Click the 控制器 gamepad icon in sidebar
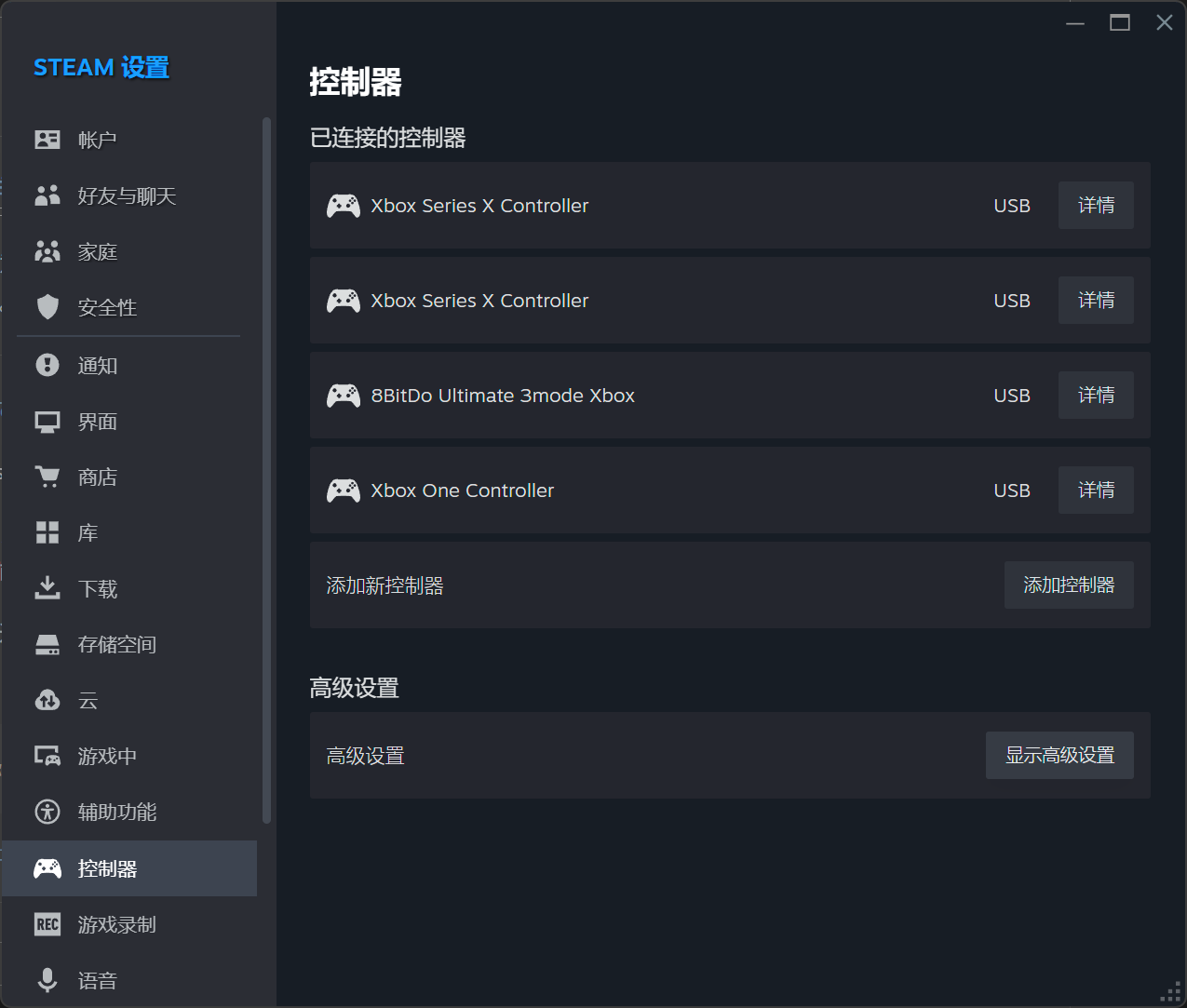 click(47, 868)
